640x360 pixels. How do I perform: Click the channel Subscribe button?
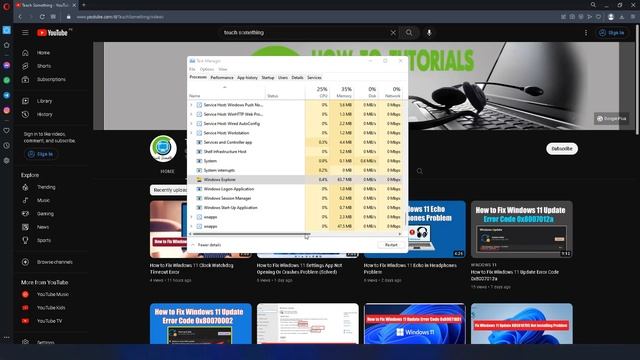pyautogui.click(x=562, y=149)
